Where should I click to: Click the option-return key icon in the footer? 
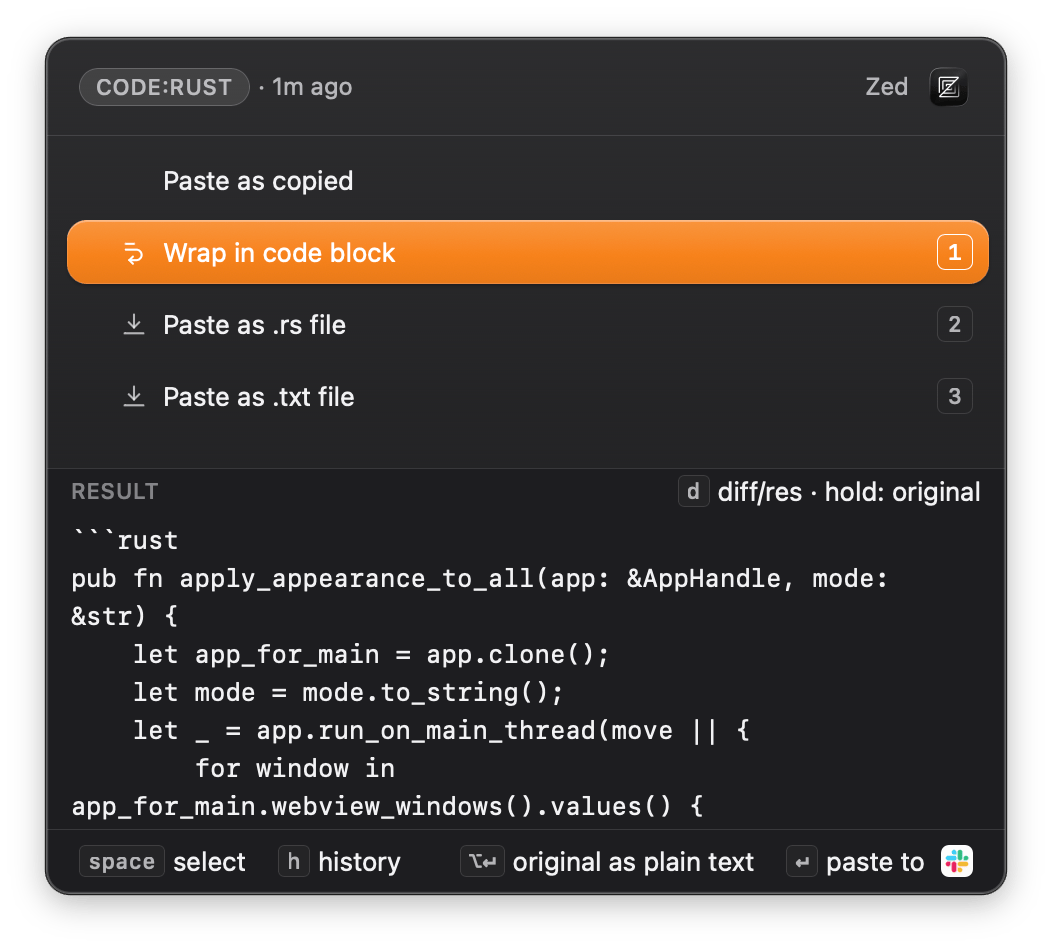[x=482, y=861]
